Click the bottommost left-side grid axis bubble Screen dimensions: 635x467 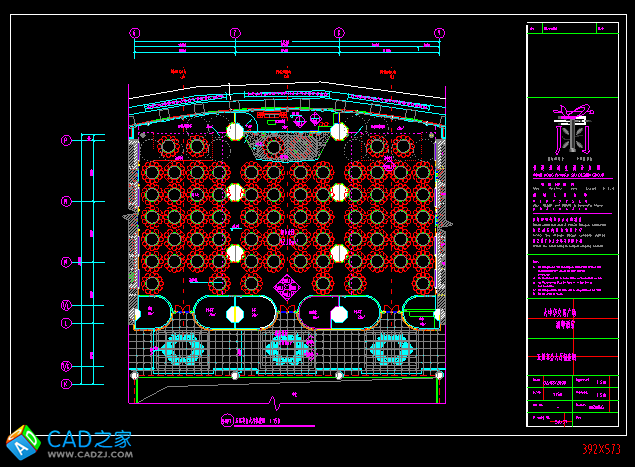click(67, 383)
